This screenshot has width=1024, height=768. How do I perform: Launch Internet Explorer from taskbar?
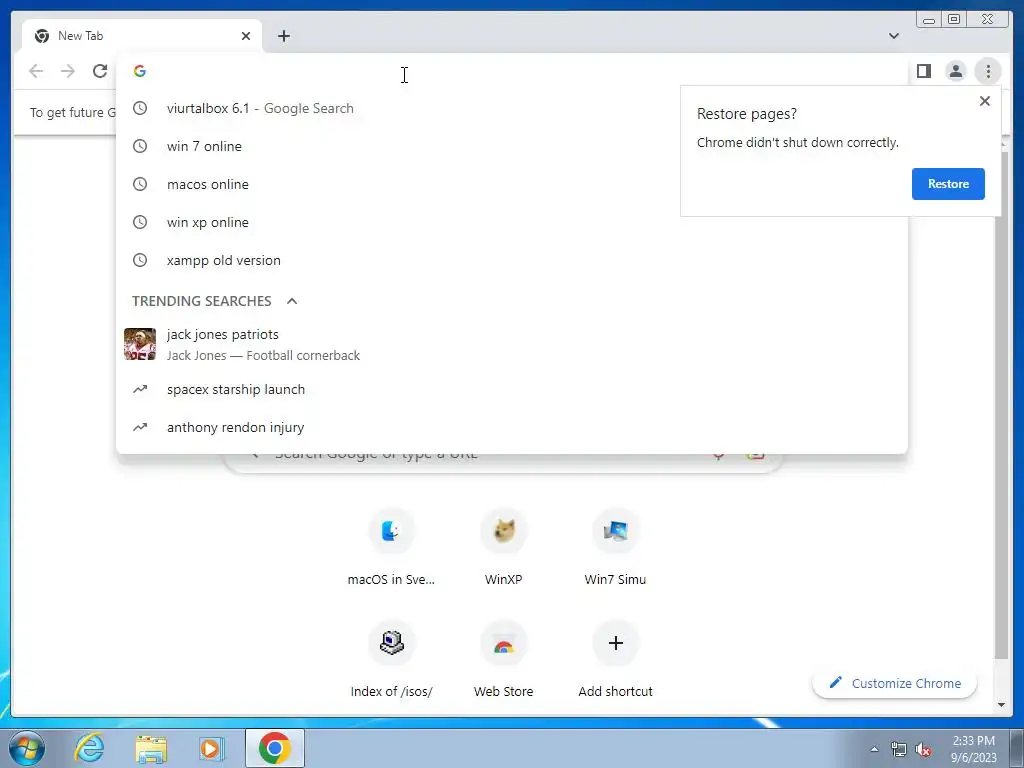tap(89, 748)
